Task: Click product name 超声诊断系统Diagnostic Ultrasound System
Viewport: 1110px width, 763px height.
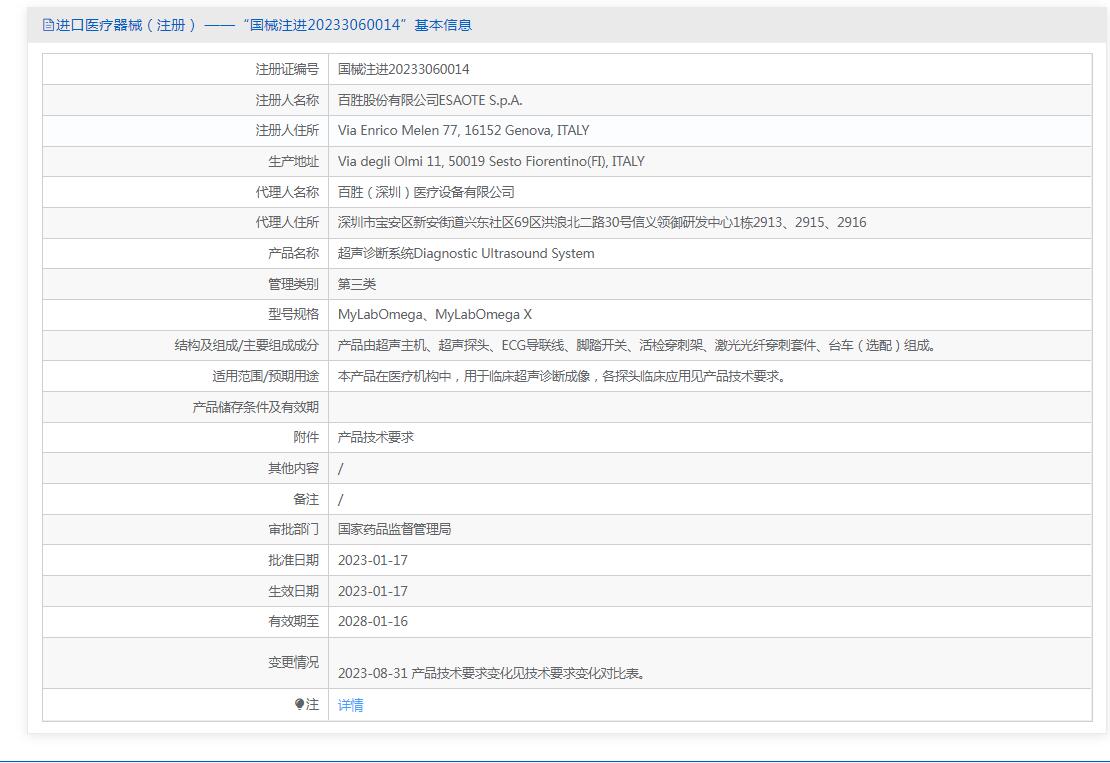Action: [466, 253]
